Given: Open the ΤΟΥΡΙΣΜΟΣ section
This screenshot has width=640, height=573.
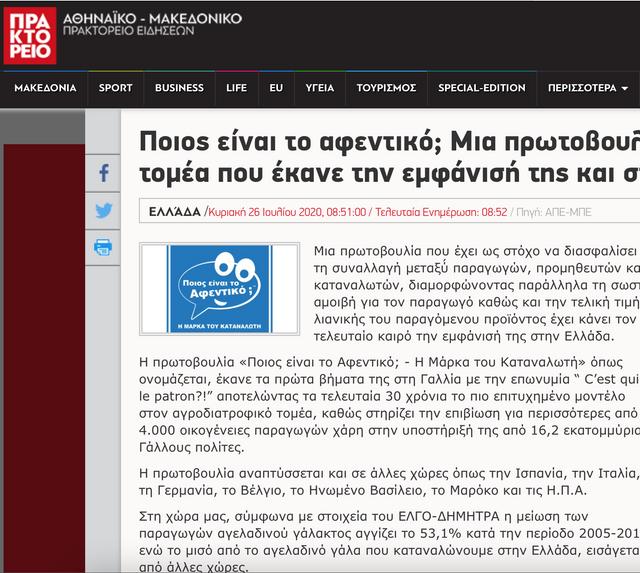Looking at the screenshot, I should click(x=386, y=88).
